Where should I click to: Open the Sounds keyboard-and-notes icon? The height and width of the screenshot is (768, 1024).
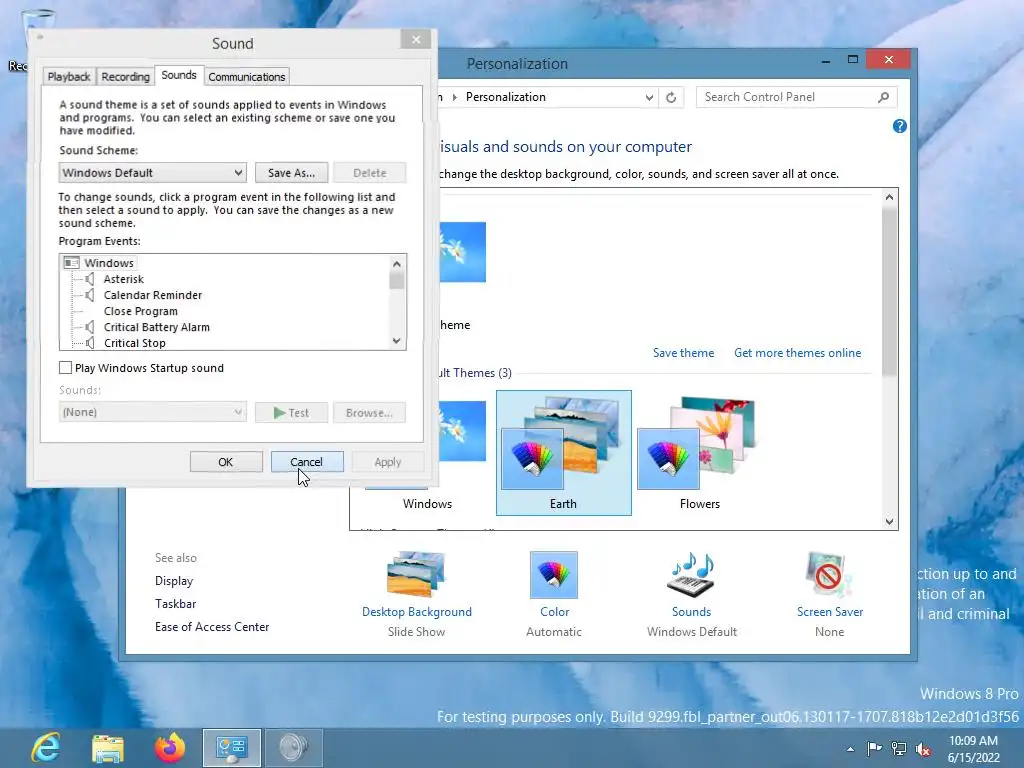692,575
